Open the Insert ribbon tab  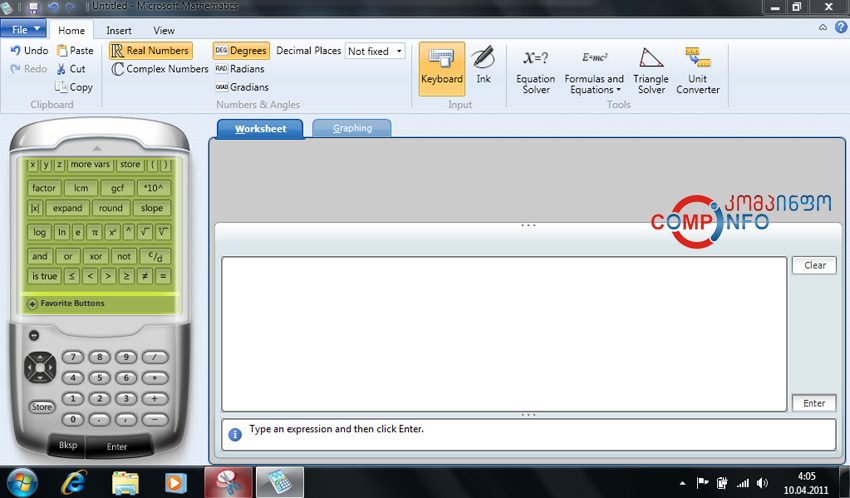[119, 30]
